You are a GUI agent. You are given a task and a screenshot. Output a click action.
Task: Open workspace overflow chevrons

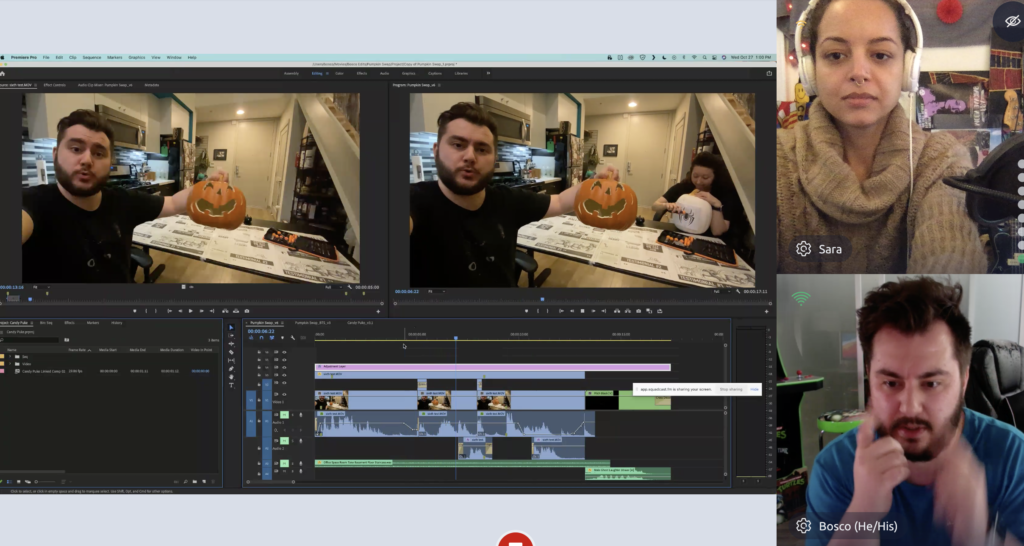click(x=488, y=73)
